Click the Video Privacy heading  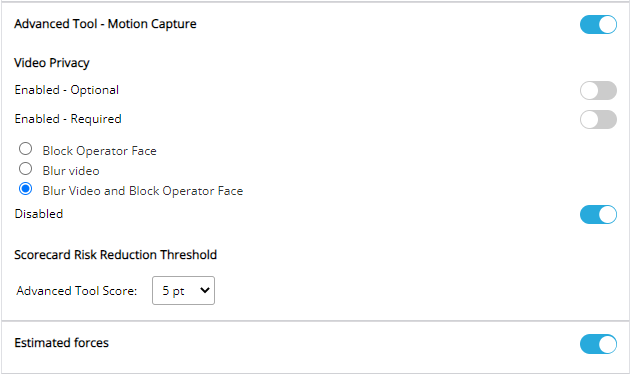coord(52,63)
